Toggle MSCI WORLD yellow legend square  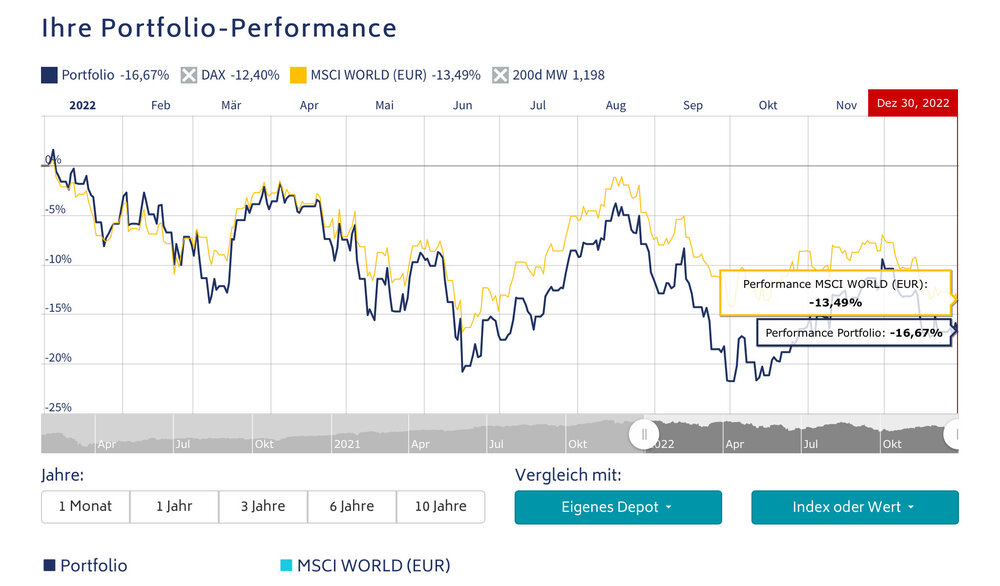point(298,75)
